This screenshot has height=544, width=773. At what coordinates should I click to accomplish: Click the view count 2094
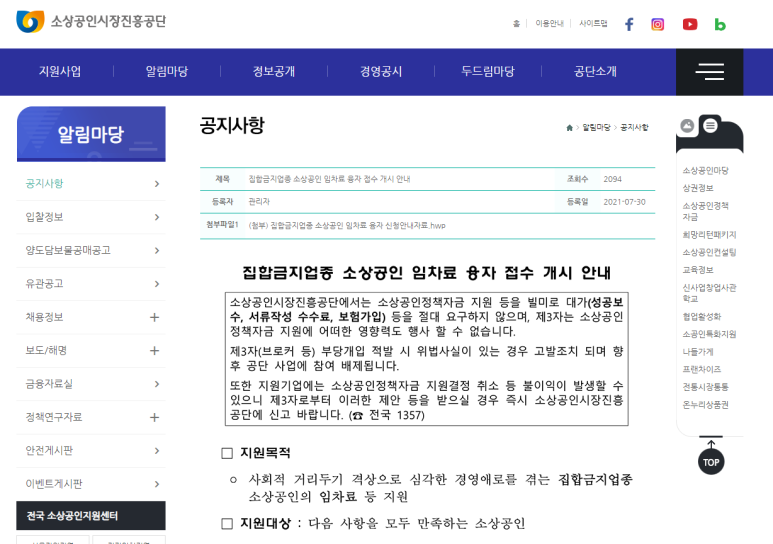point(612,180)
